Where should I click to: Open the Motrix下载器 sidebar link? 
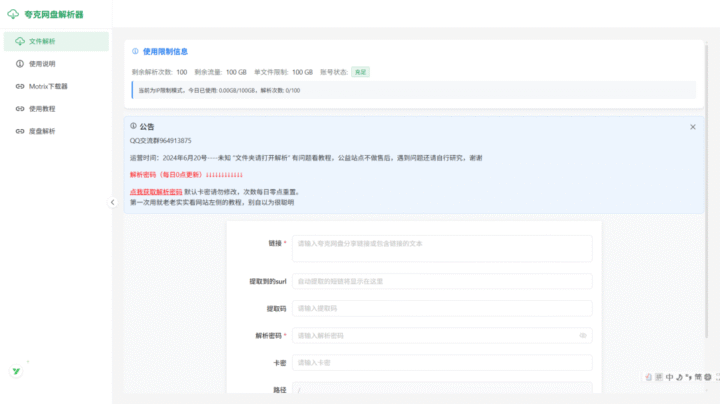pyautogui.click(x=56, y=86)
